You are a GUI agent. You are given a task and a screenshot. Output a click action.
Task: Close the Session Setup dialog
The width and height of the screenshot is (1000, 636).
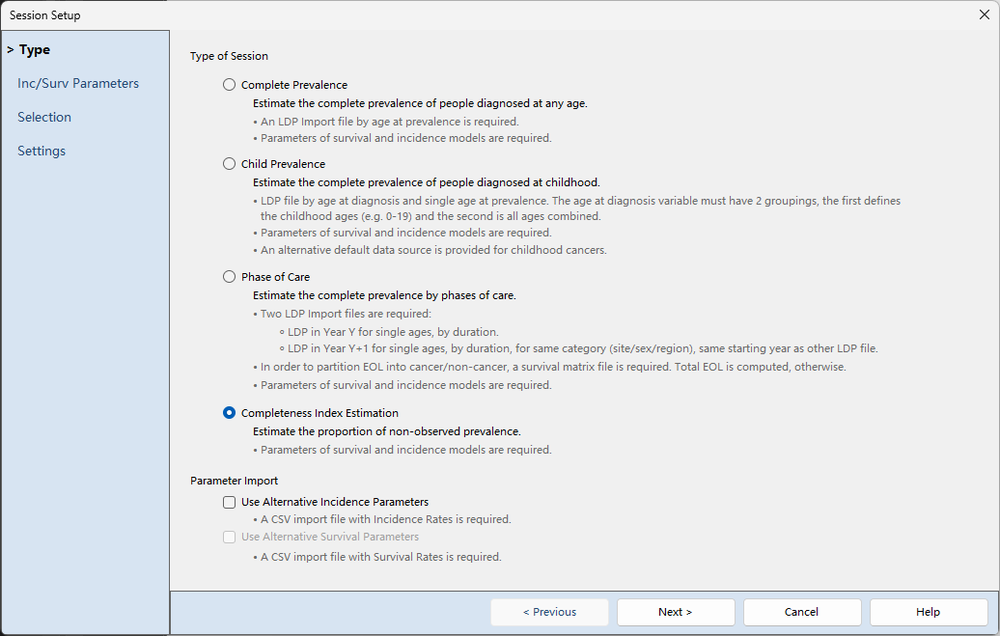tap(984, 15)
